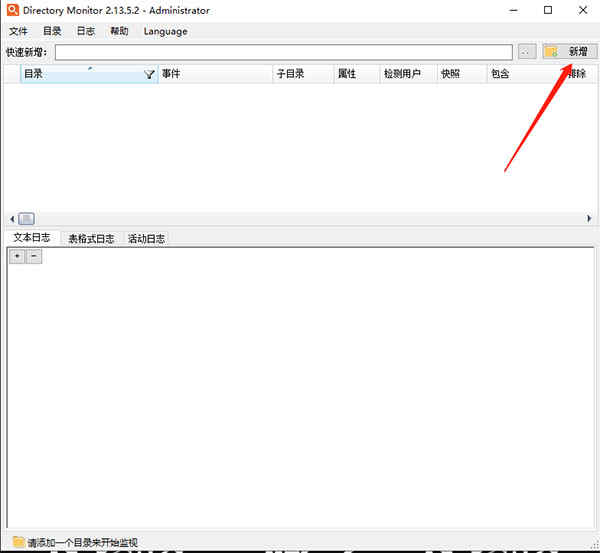Open the 帮助 menu
Viewport: 600px width, 553px height.
[x=119, y=31]
